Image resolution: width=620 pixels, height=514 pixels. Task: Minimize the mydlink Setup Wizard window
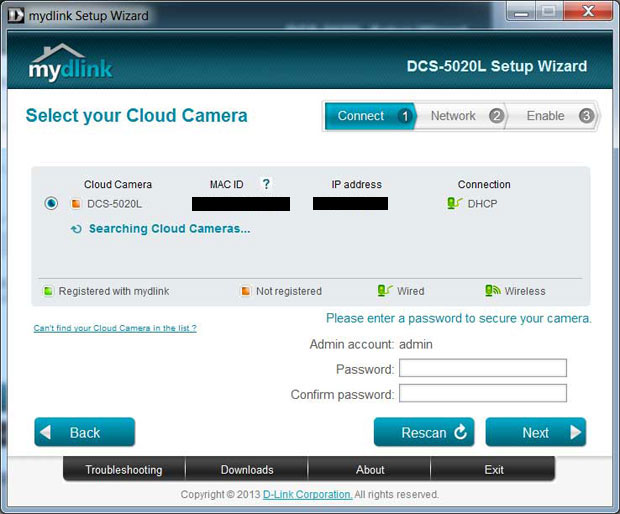tap(522, 12)
